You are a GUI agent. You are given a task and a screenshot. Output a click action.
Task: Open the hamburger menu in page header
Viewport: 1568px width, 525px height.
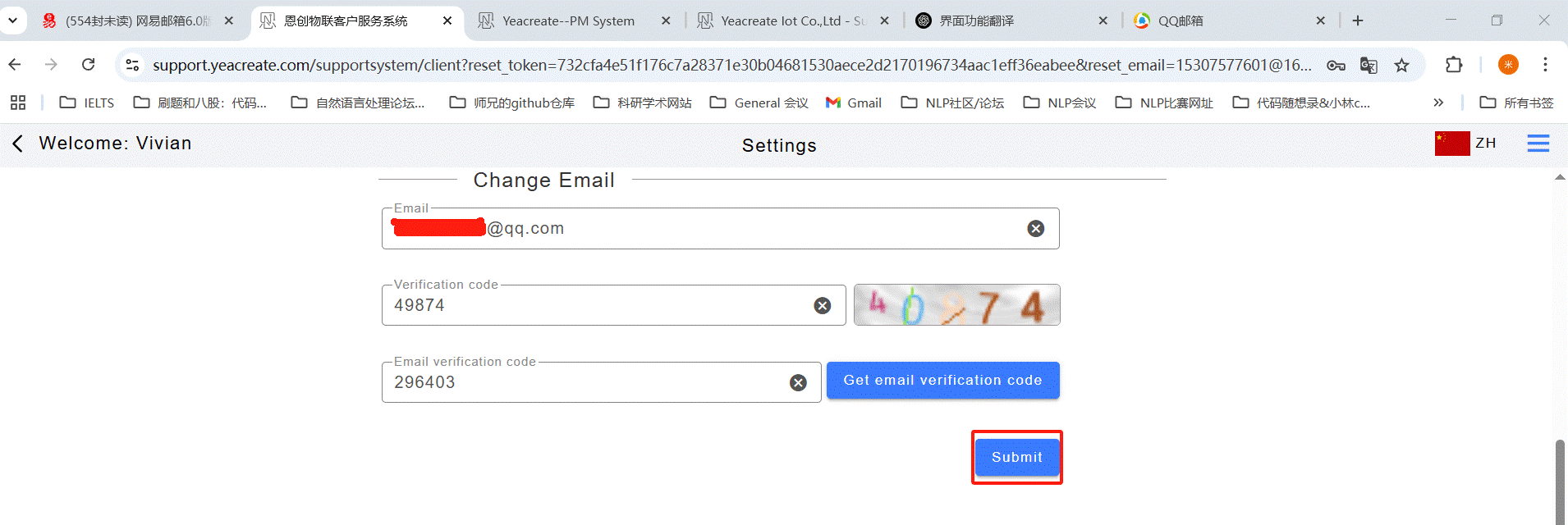coord(1538,144)
